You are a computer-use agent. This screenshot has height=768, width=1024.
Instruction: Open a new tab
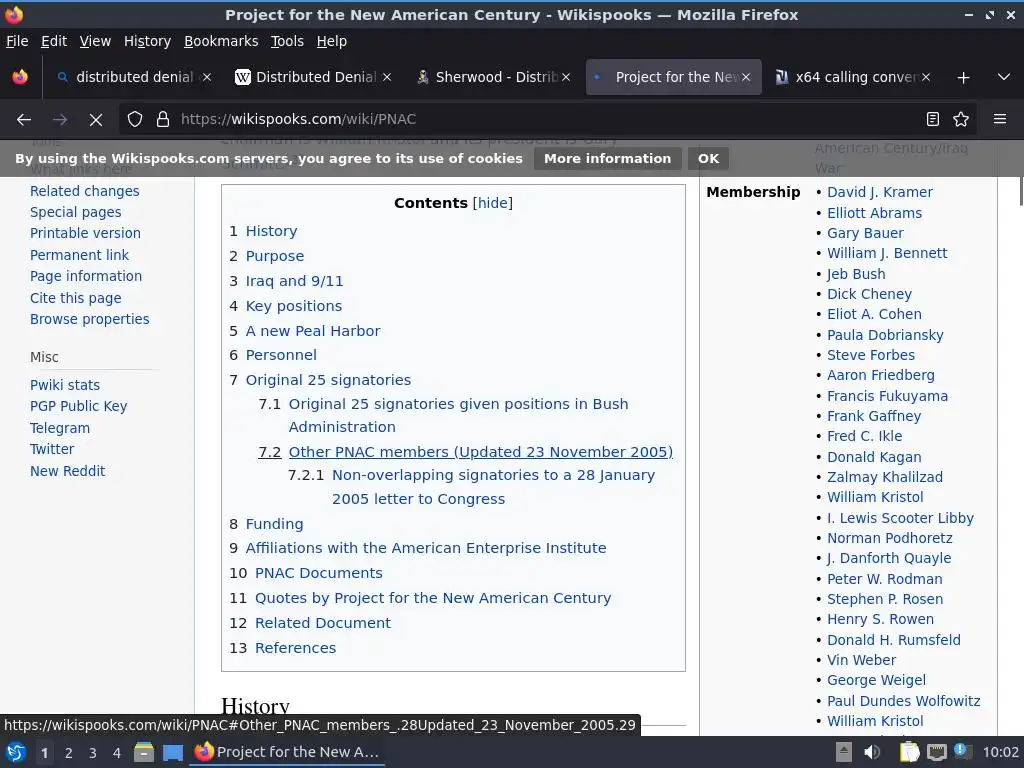point(963,78)
